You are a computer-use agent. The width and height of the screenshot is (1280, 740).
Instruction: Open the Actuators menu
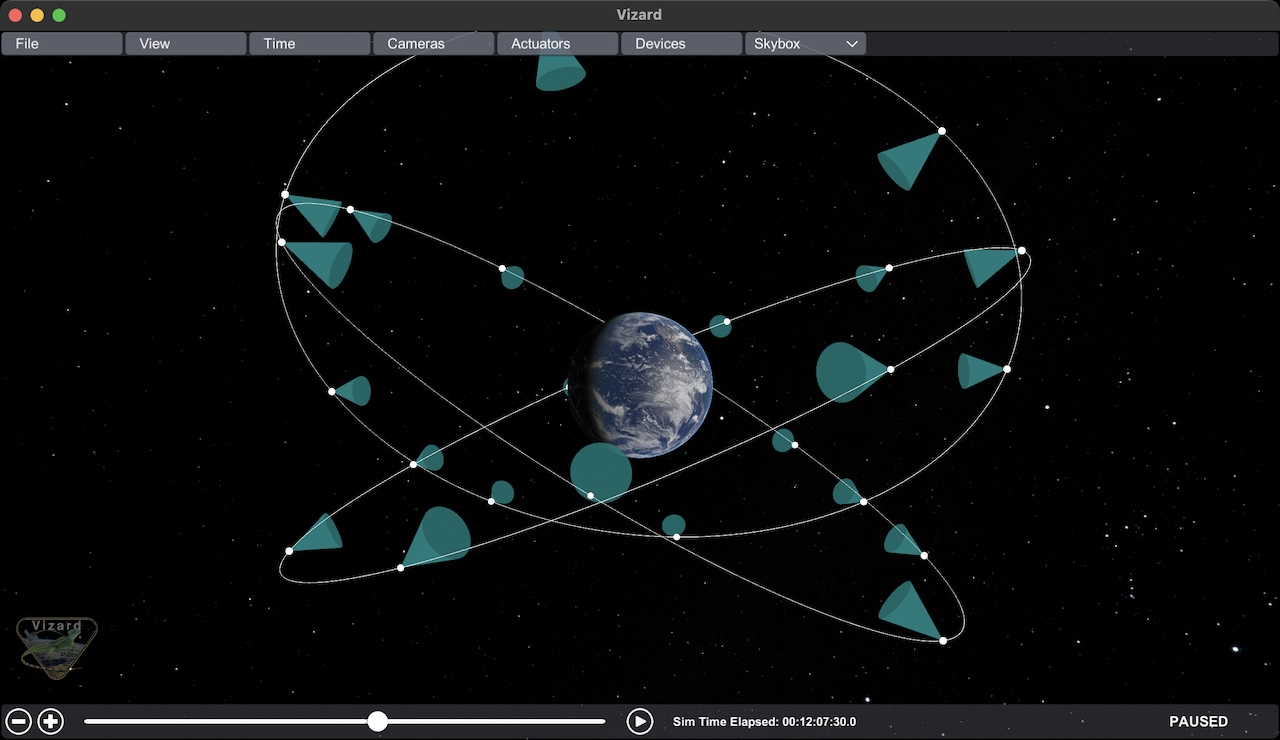pyautogui.click(x=558, y=44)
